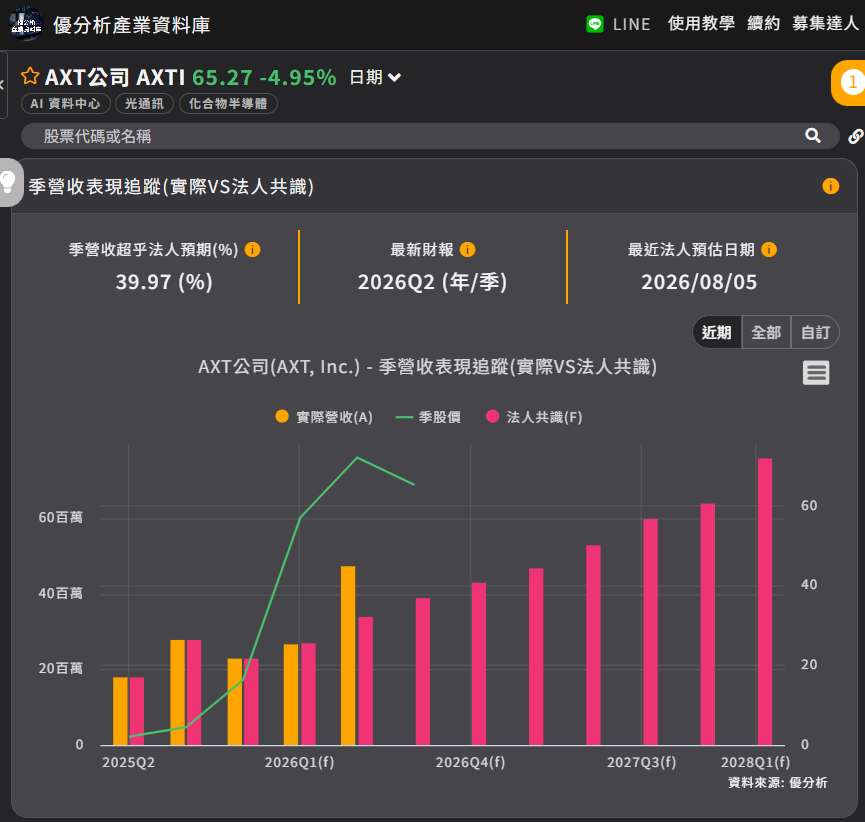Open the 日期 dropdown
865x822 pixels.
click(375, 77)
